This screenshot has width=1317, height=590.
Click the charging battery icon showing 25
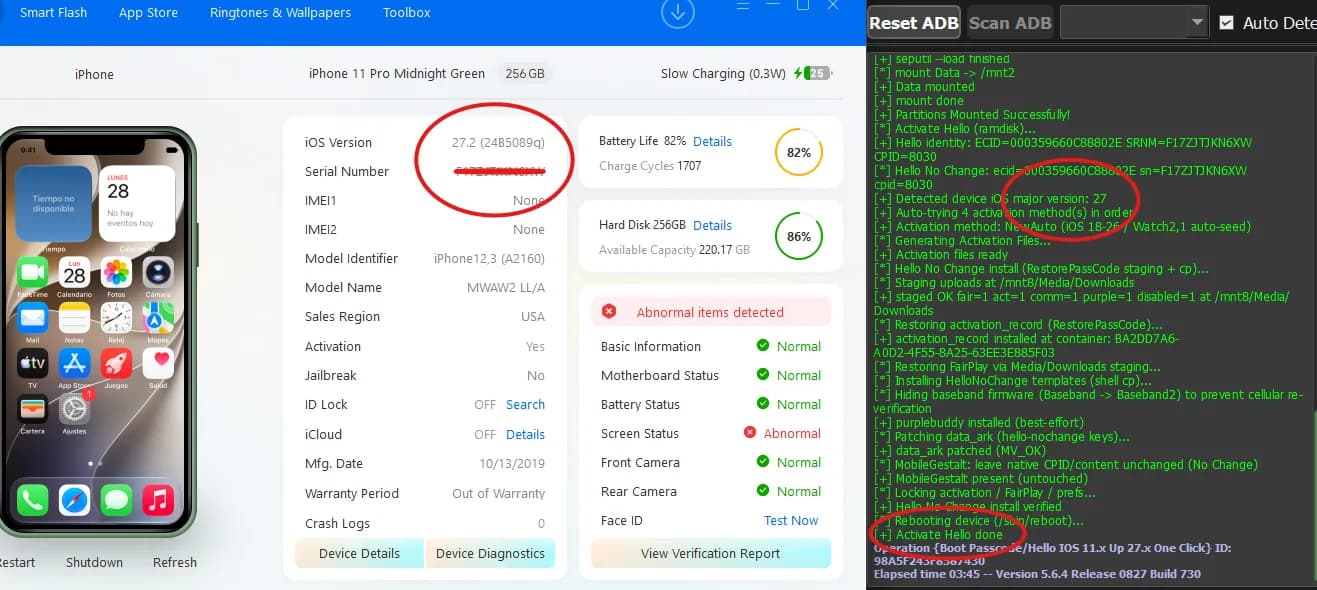pos(813,73)
